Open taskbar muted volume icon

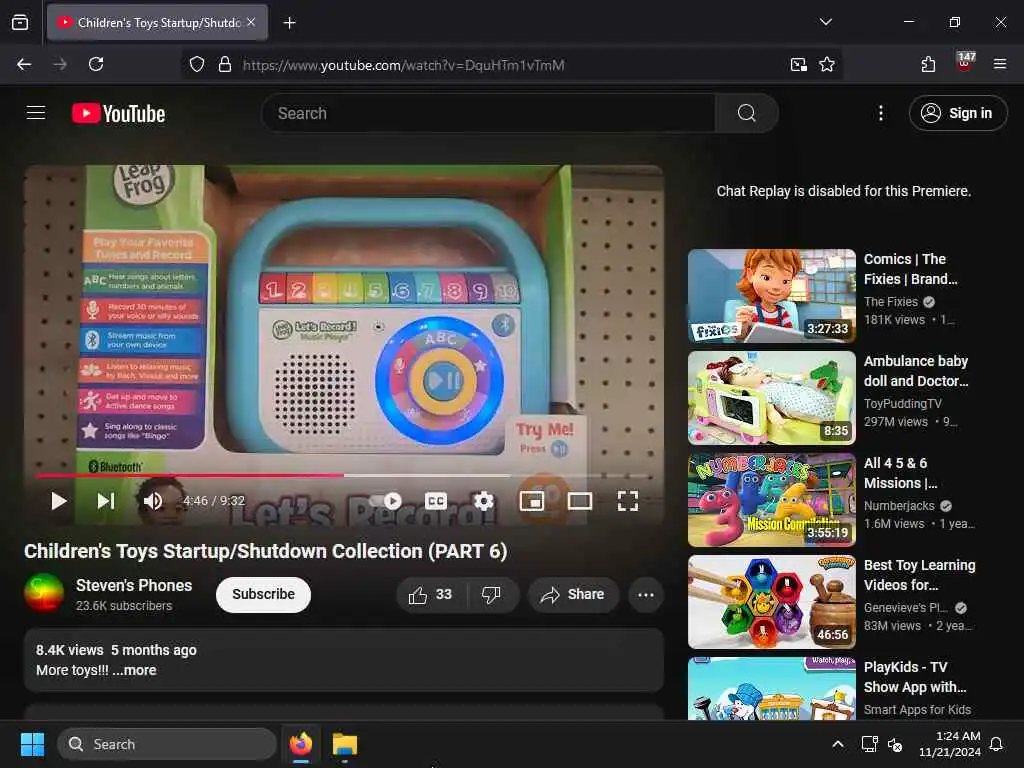(895, 744)
